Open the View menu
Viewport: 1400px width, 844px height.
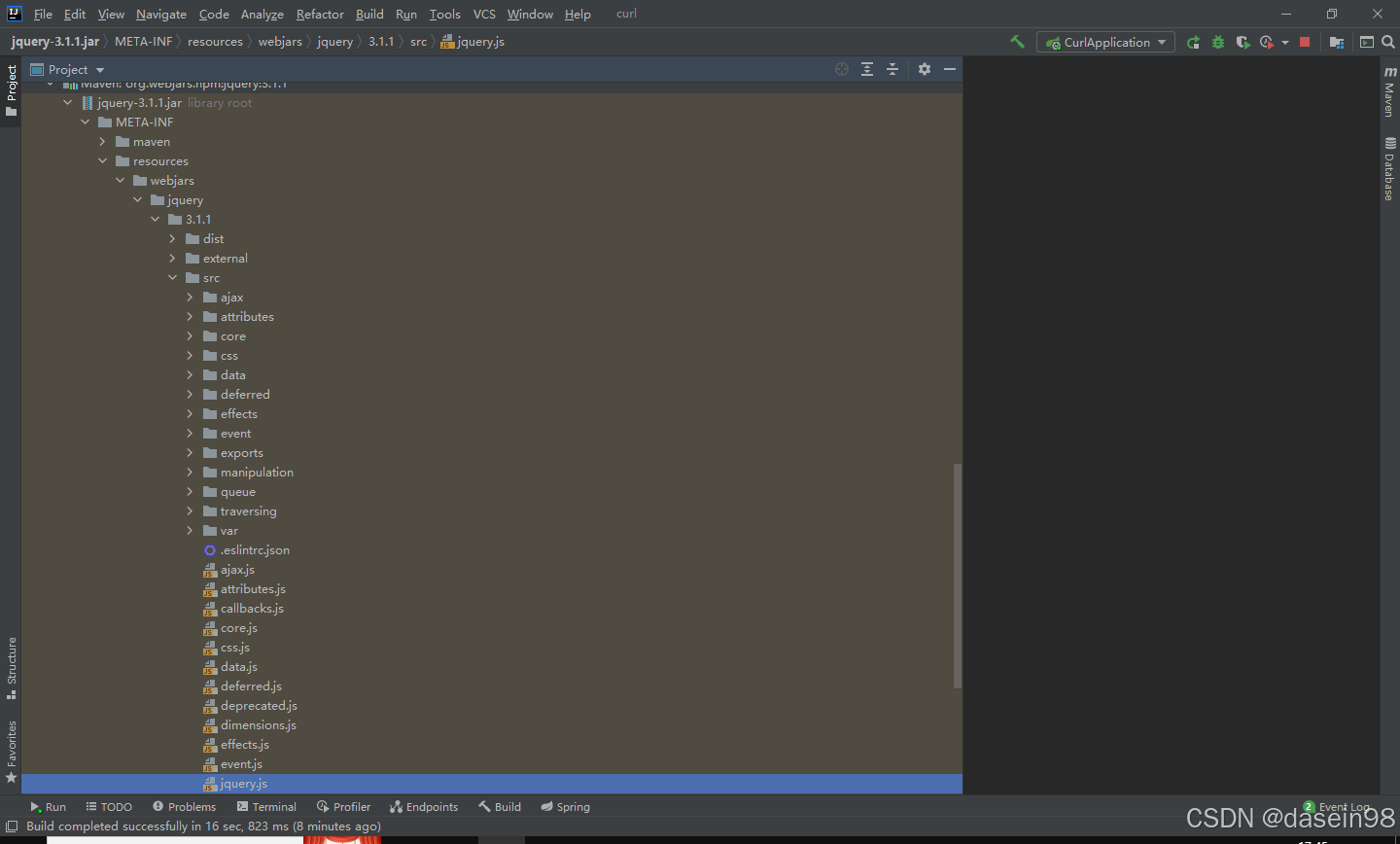tap(111, 14)
